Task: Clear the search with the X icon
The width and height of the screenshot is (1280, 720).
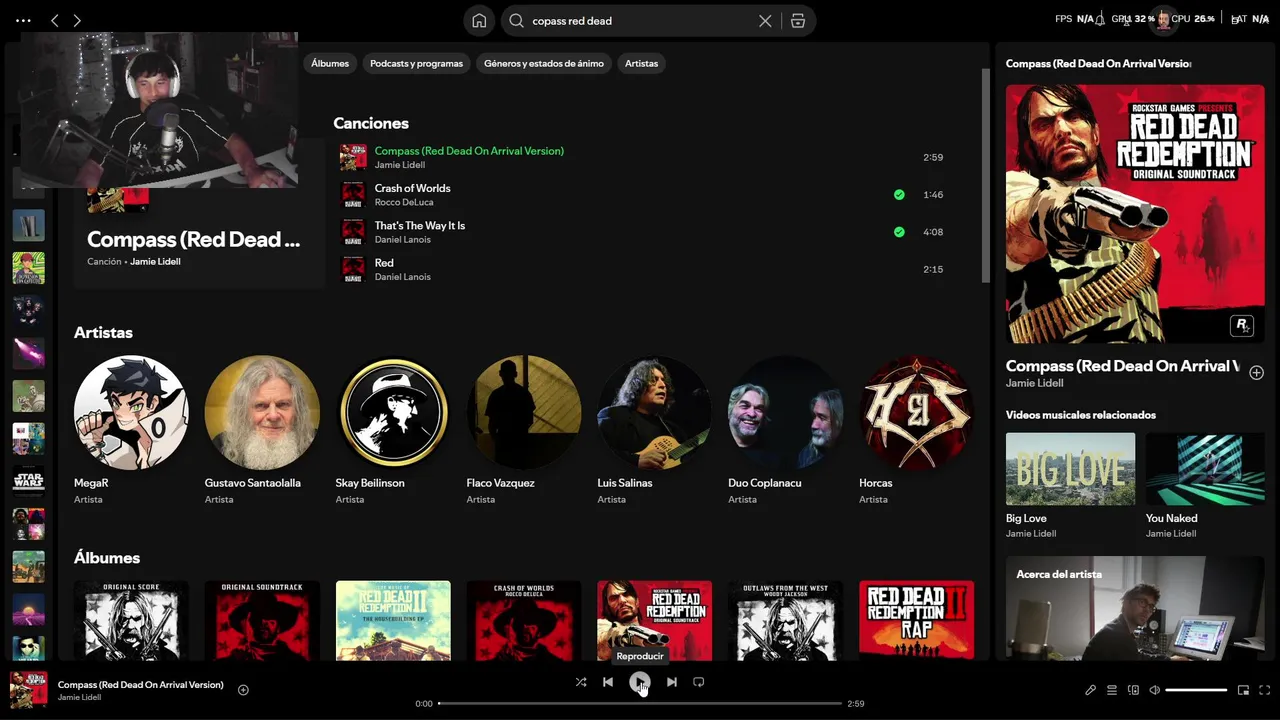Action: pyautogui.click(x=765, y=20)
